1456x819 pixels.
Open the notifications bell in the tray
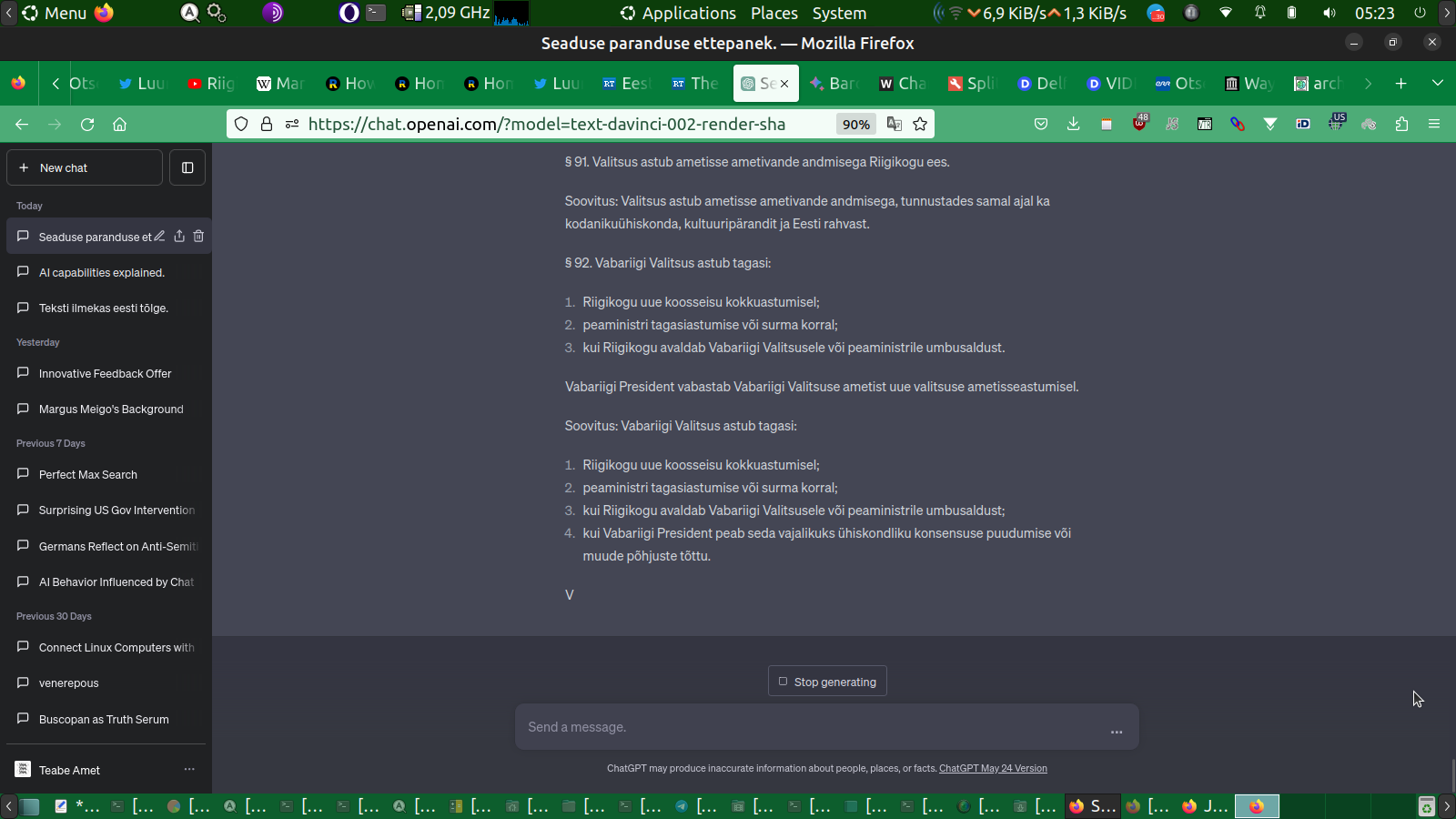point(1260,13)
